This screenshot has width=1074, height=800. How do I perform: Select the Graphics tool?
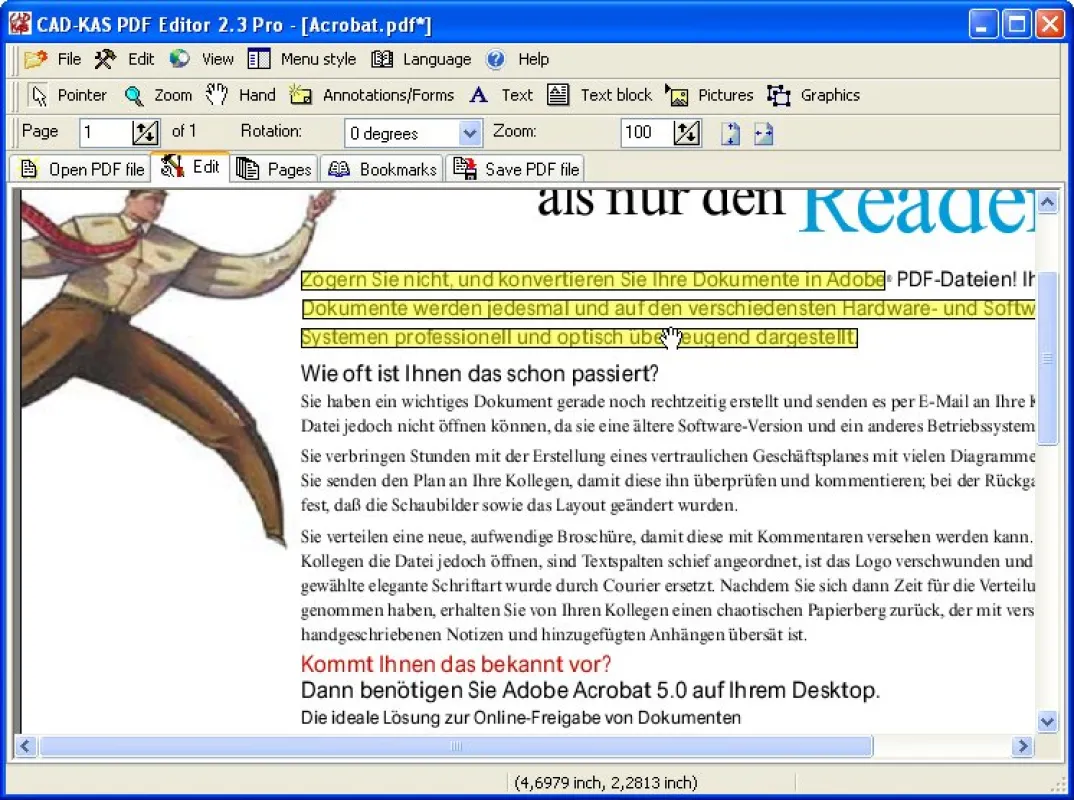(813, 95)
